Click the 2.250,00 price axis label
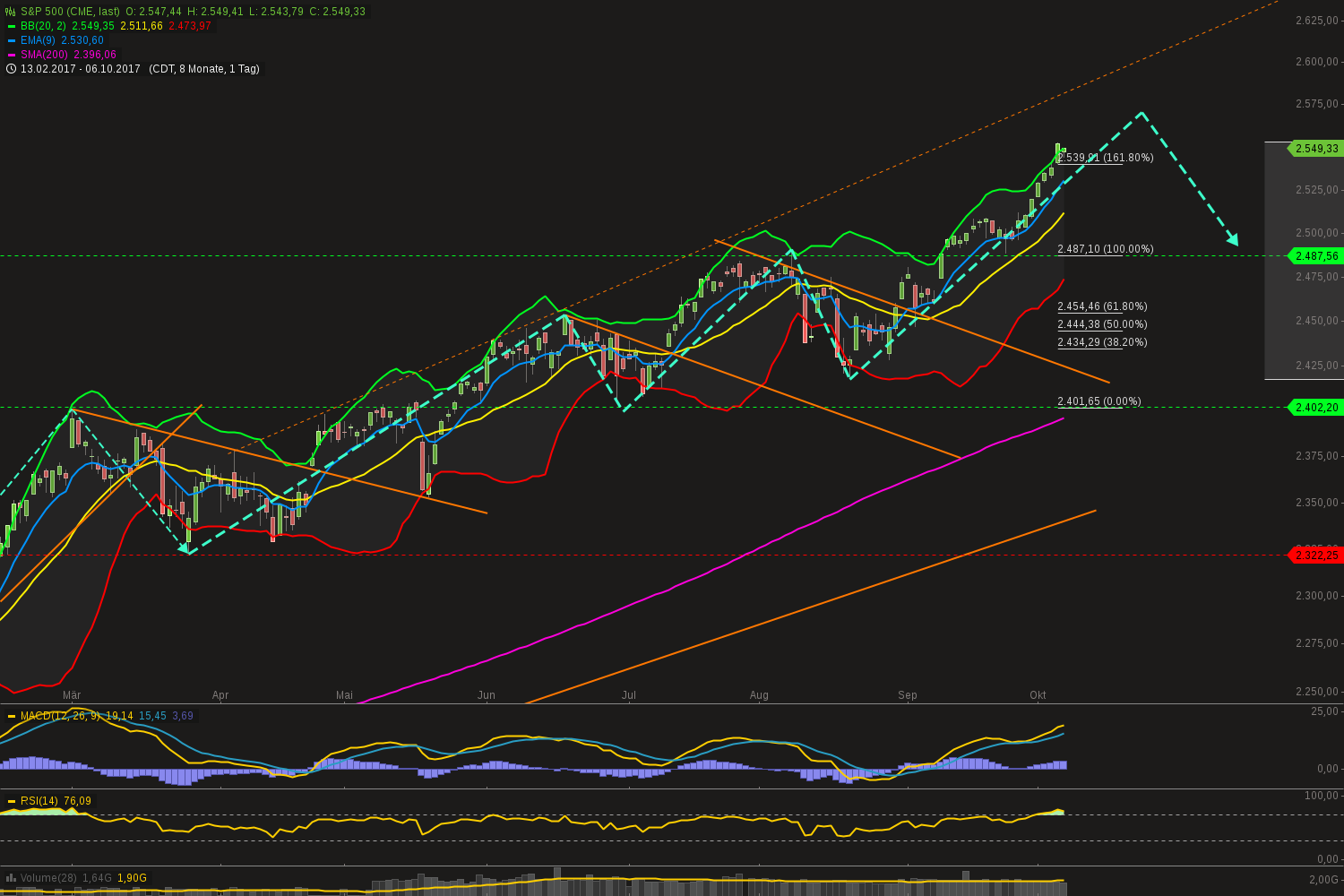Viewport: 1344px width, 896px height. tap(1317, 692)
